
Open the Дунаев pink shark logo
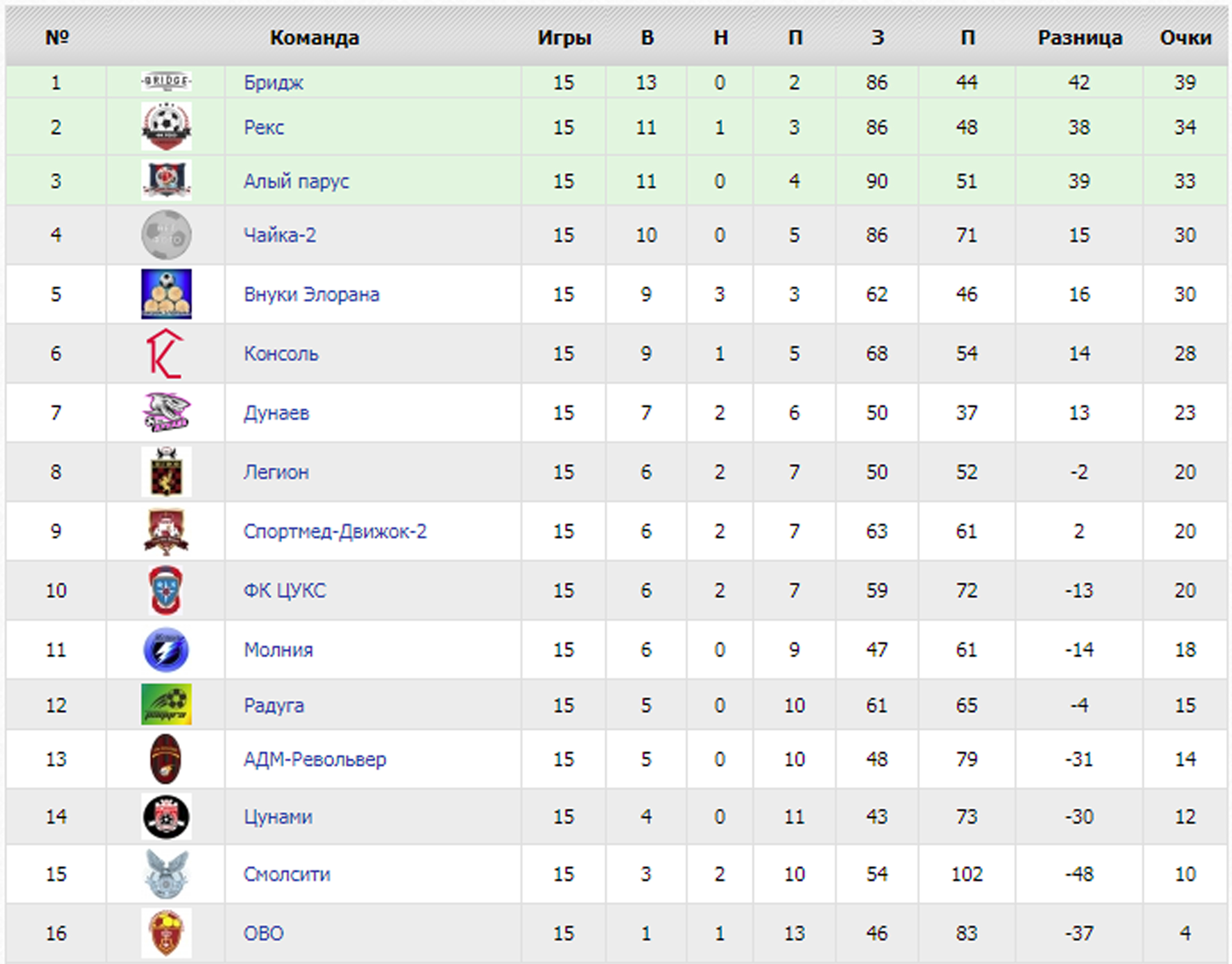click(166, 412)
